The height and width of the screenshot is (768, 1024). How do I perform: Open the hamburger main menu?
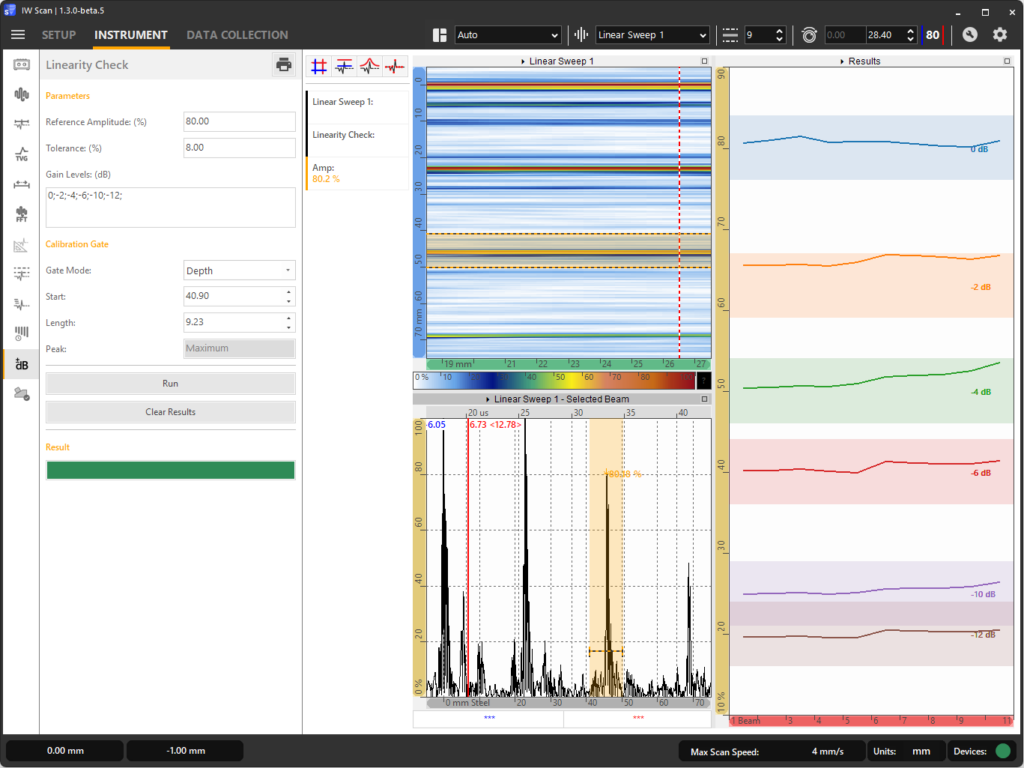tap(18, 35)
